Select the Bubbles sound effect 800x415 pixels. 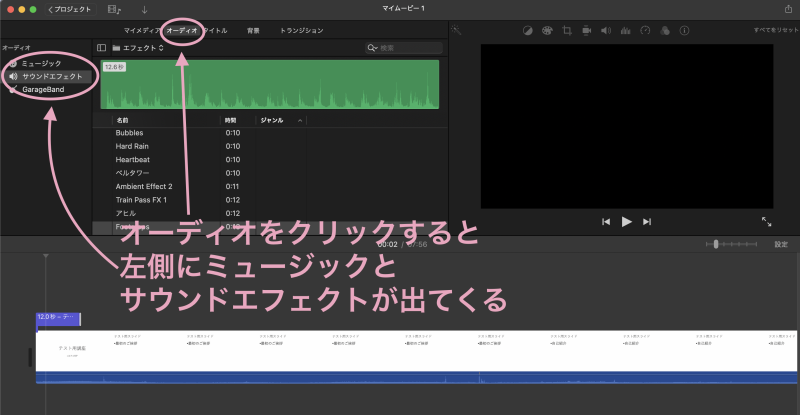pos(129,133)
